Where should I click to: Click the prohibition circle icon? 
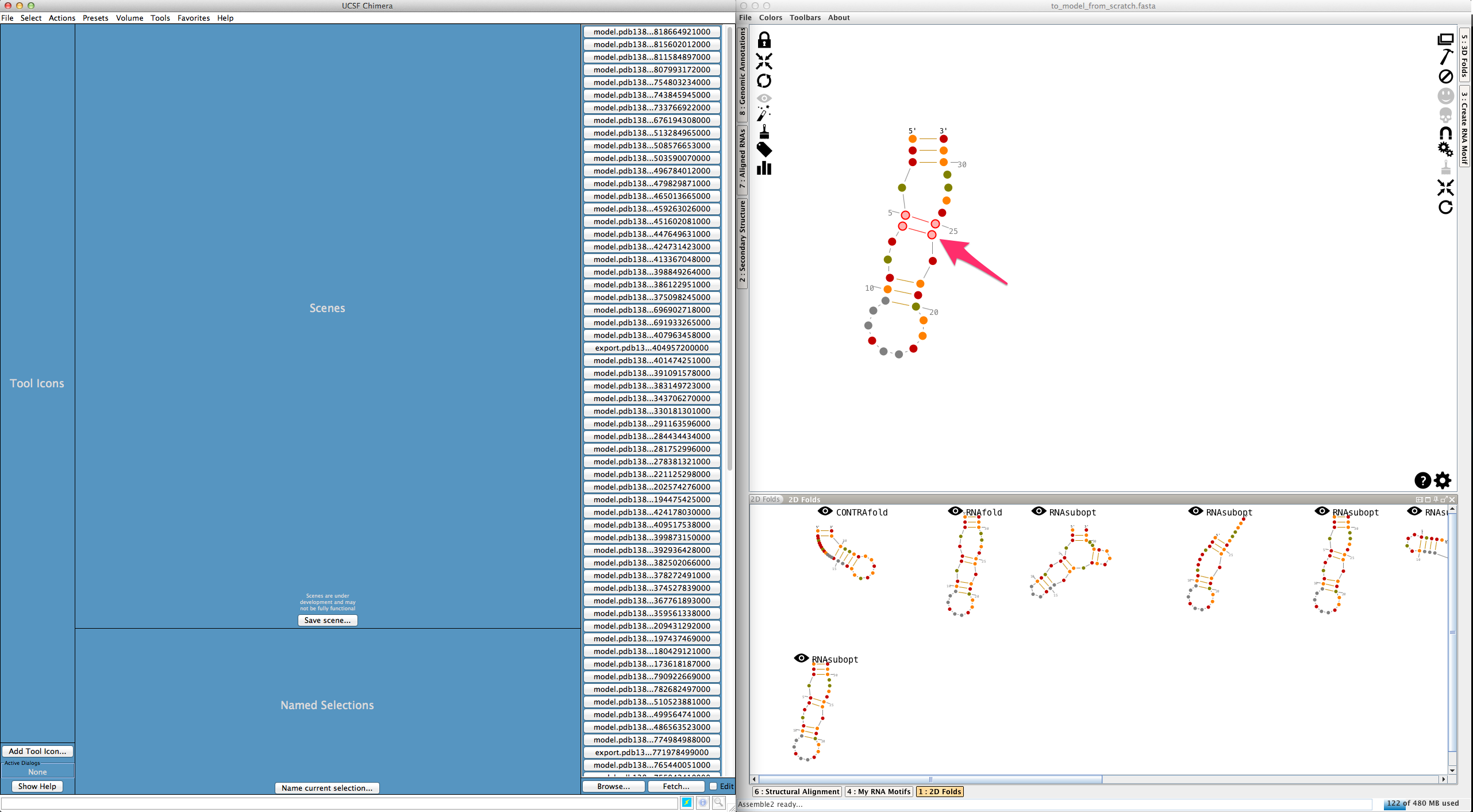pos(1446,76)
